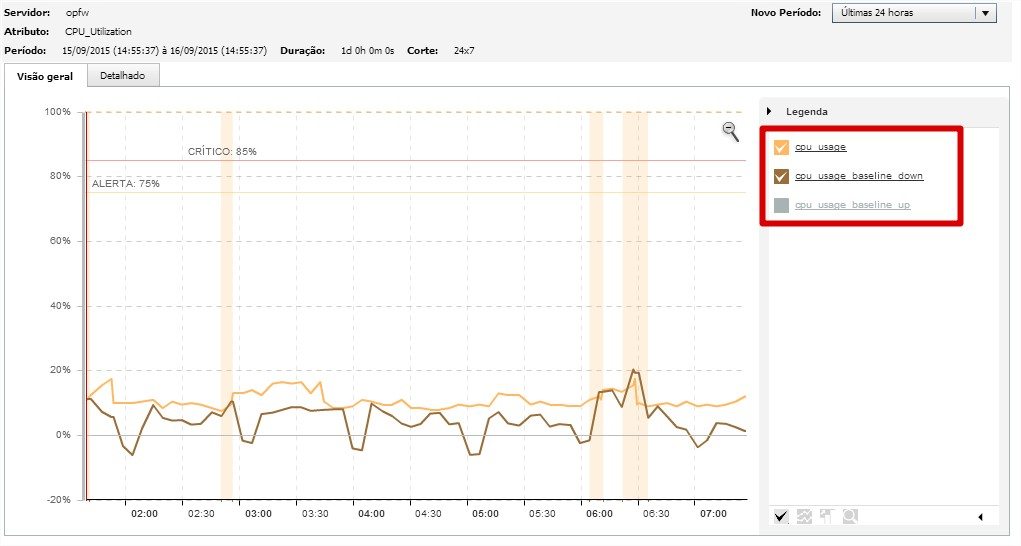The width and height of the screenshot is (1021, 546).
Task: Click the cpu_usage legend link
Action: click(x=820, y=147)
